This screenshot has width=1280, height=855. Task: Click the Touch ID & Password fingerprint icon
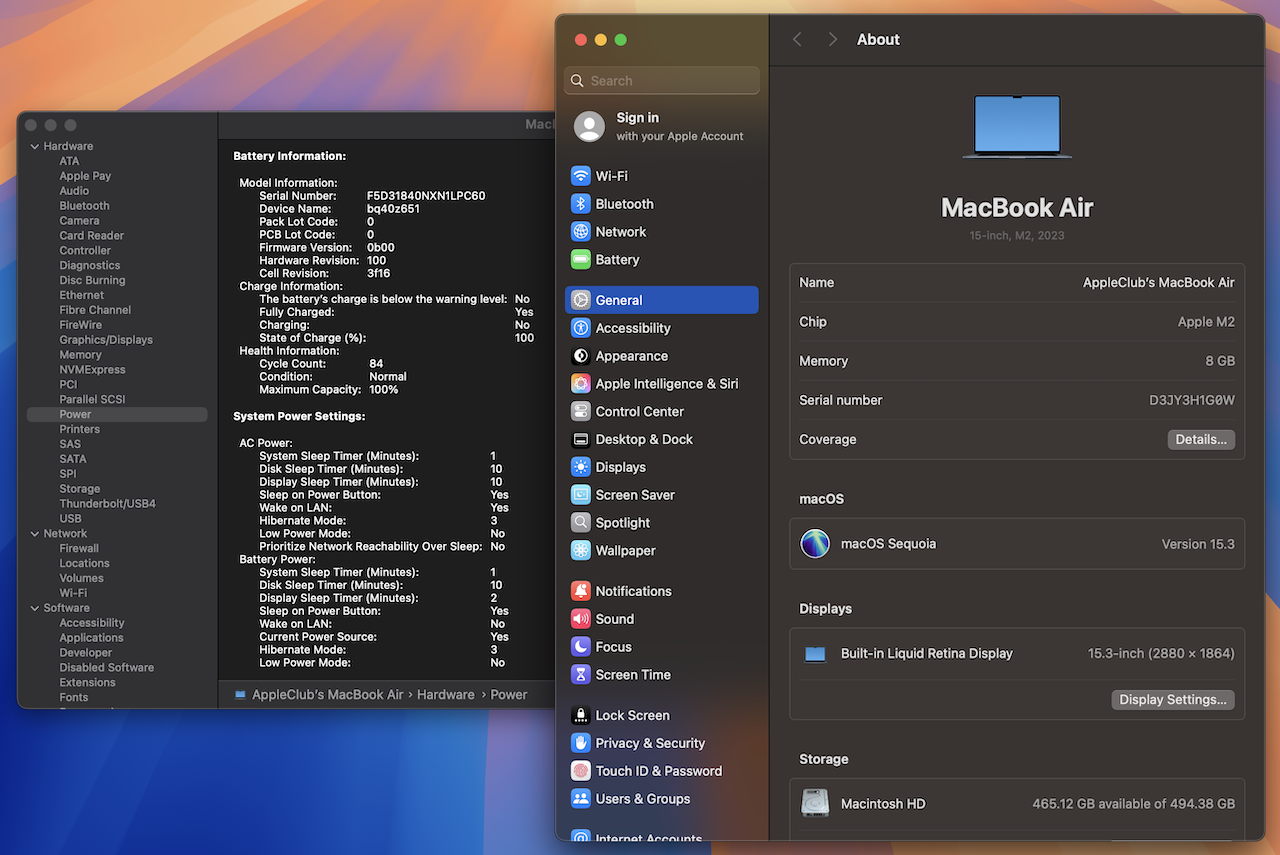point(580,771)
